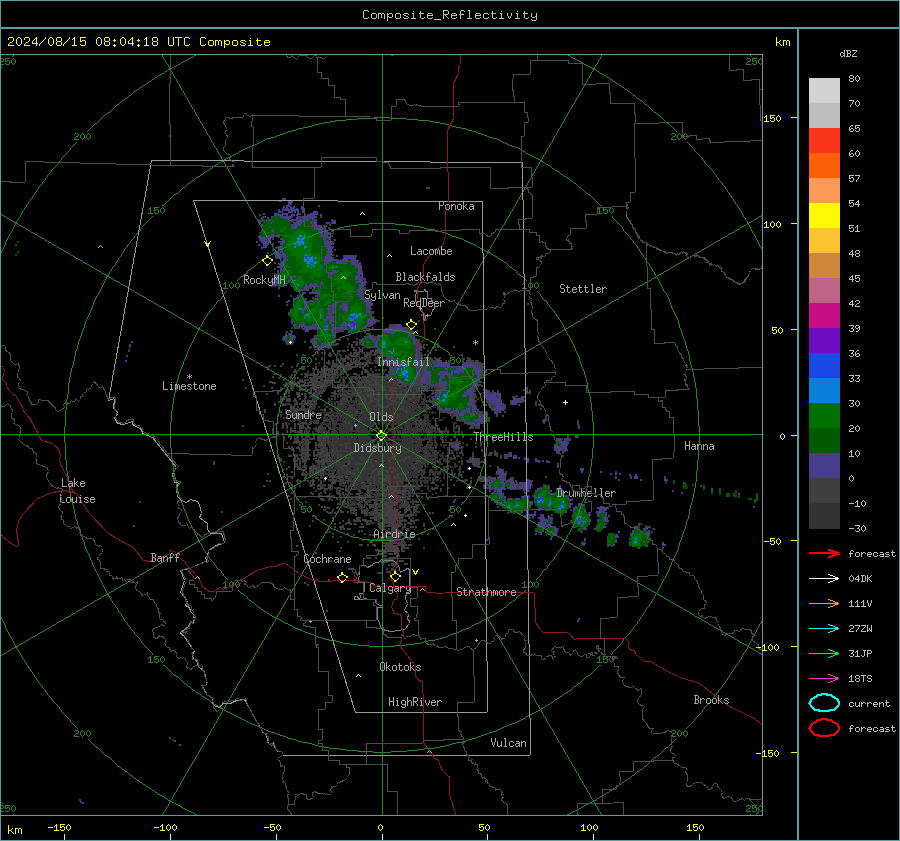Click the Sundre label
The image size is (900, 841).
coord(303,414)
